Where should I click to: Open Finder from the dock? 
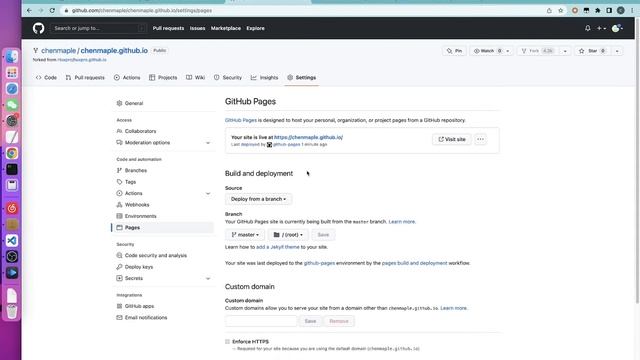click(12, 57)
